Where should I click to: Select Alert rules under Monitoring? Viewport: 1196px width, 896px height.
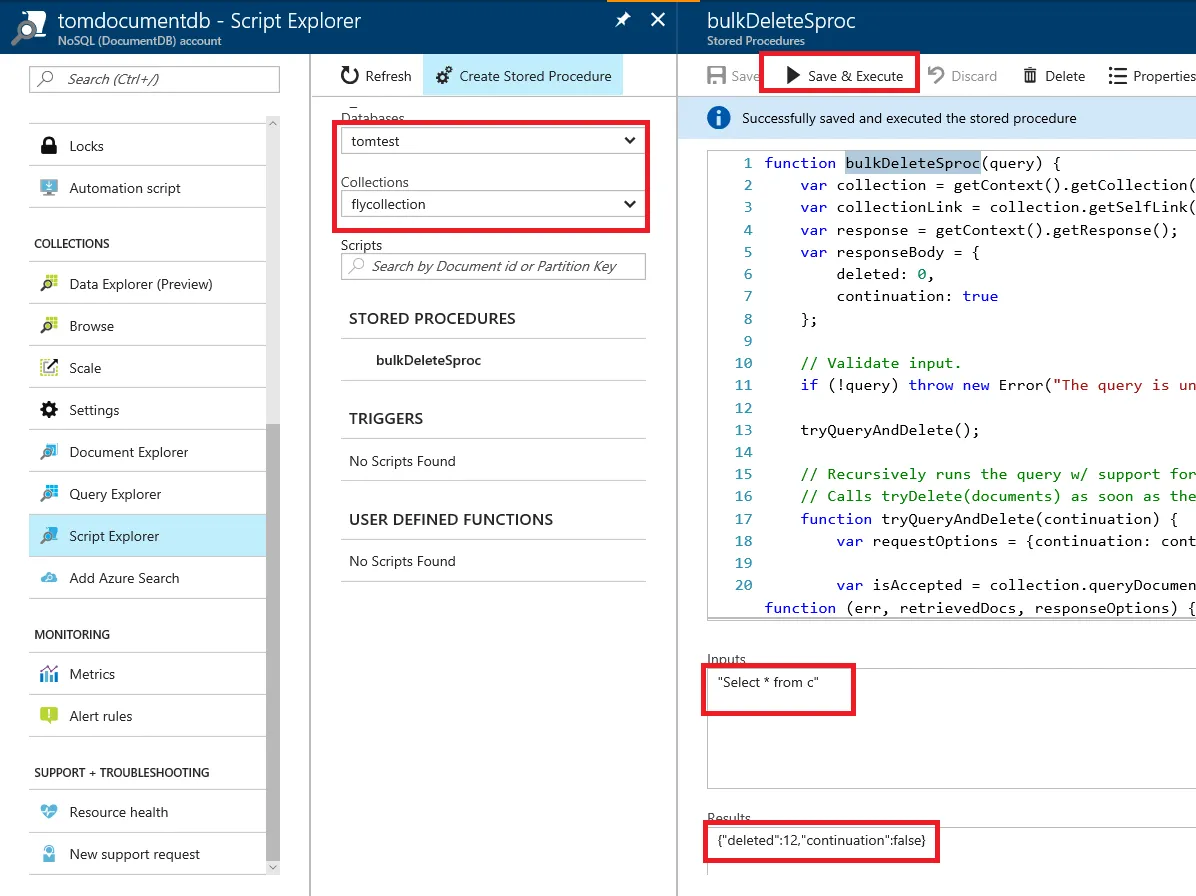[147, 716]
